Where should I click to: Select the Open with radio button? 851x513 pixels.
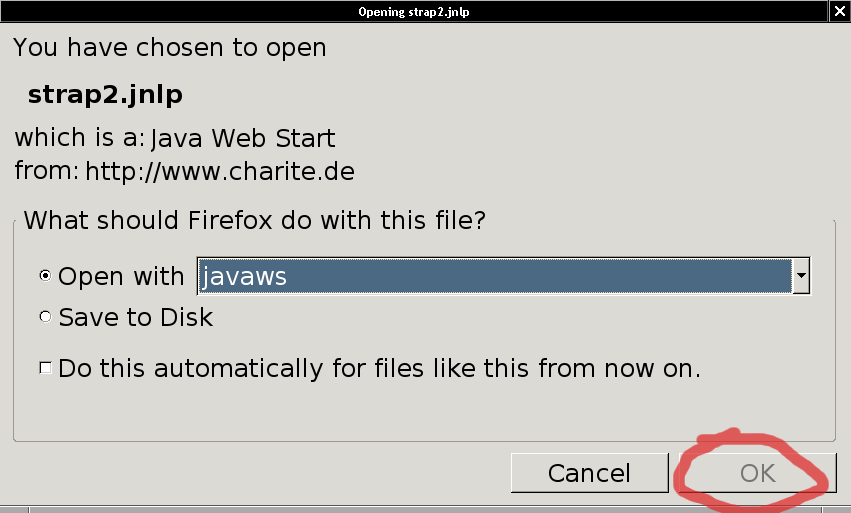pyautogui.click(x=46, y=276)
